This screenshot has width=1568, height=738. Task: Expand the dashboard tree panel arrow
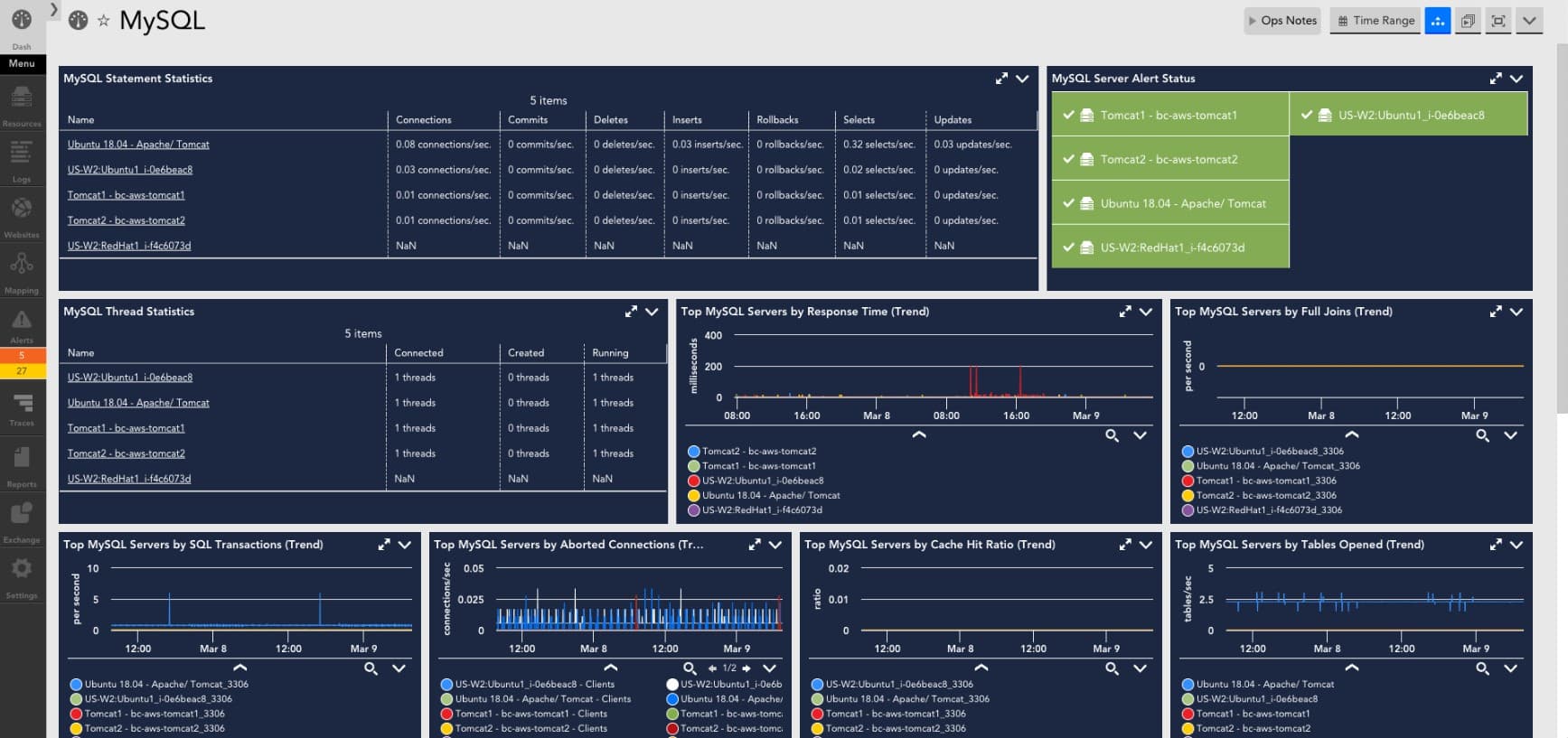(x=54, y=9)
